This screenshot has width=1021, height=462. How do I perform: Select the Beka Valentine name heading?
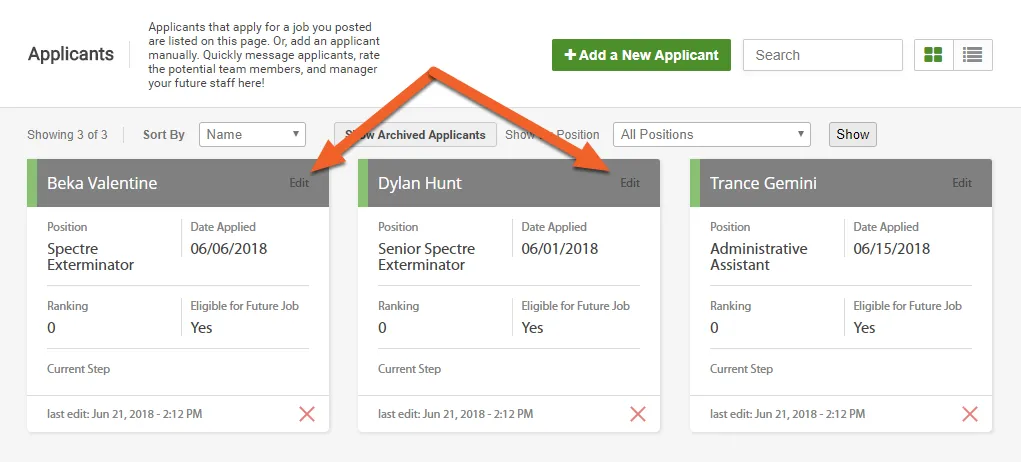tap(102, 183)
